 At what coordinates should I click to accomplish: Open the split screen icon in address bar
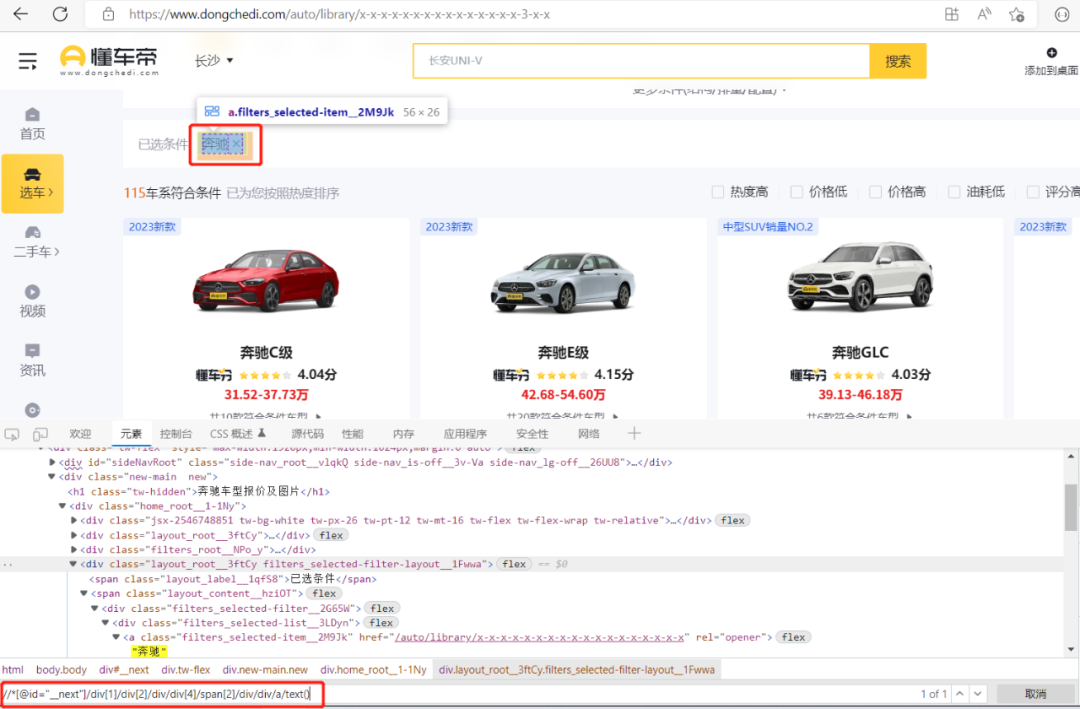952,14
